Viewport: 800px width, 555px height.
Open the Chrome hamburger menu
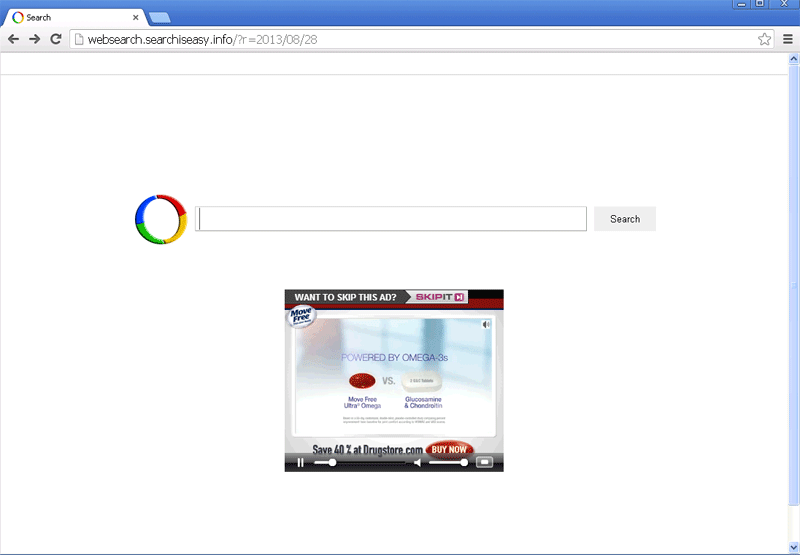tap(786, 39)
